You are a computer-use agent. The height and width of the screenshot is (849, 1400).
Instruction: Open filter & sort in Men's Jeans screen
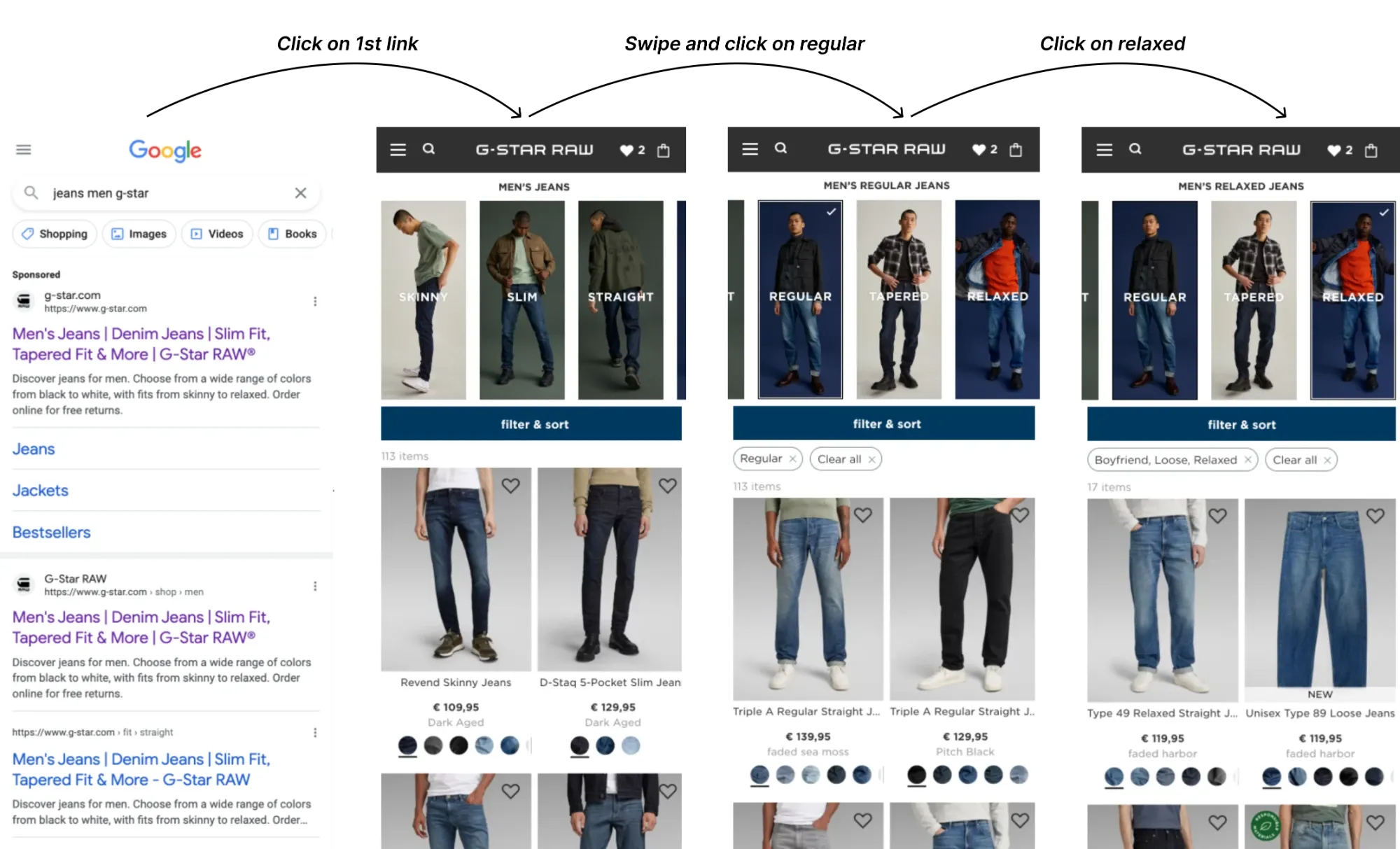pos(531,423)
